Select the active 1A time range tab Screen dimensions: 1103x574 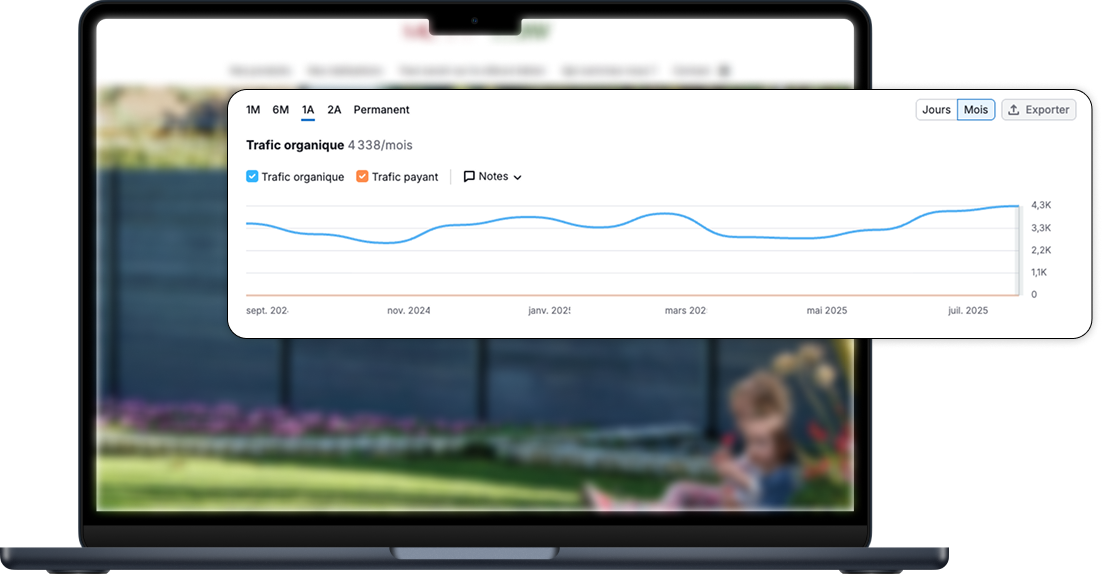(x=308, y=110)
